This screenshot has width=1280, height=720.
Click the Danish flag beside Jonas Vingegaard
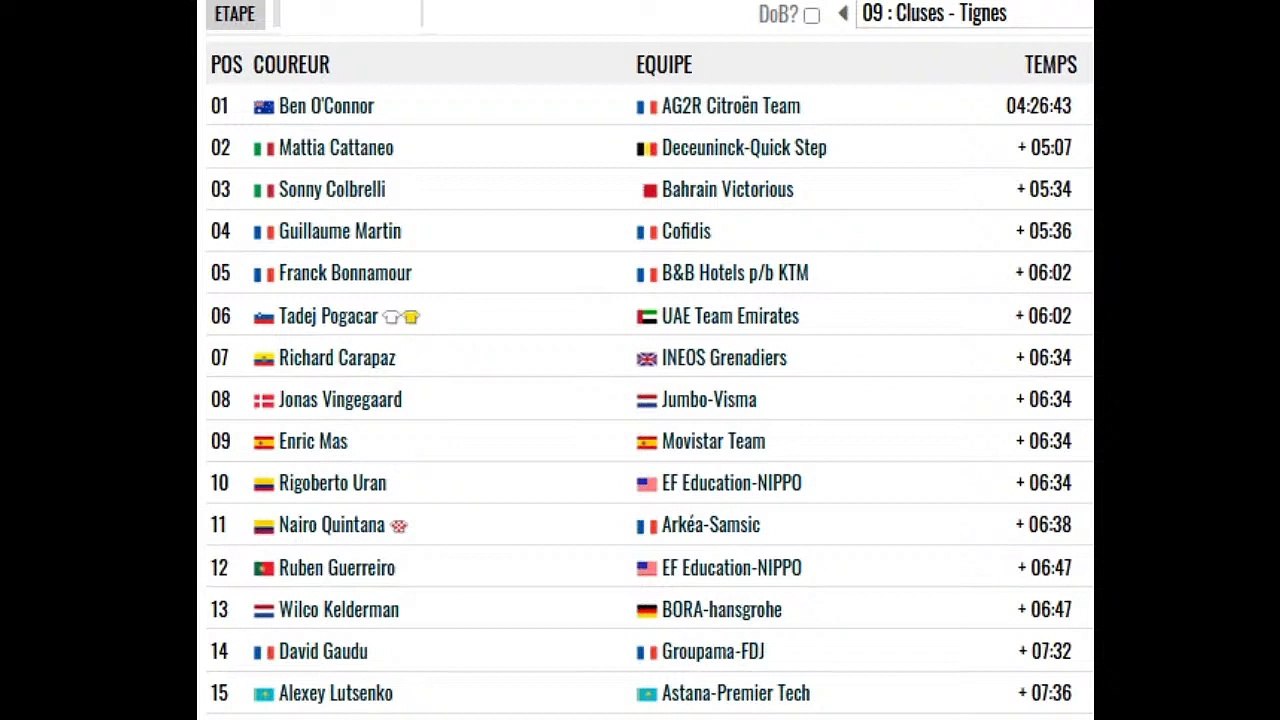click(264, 401)
